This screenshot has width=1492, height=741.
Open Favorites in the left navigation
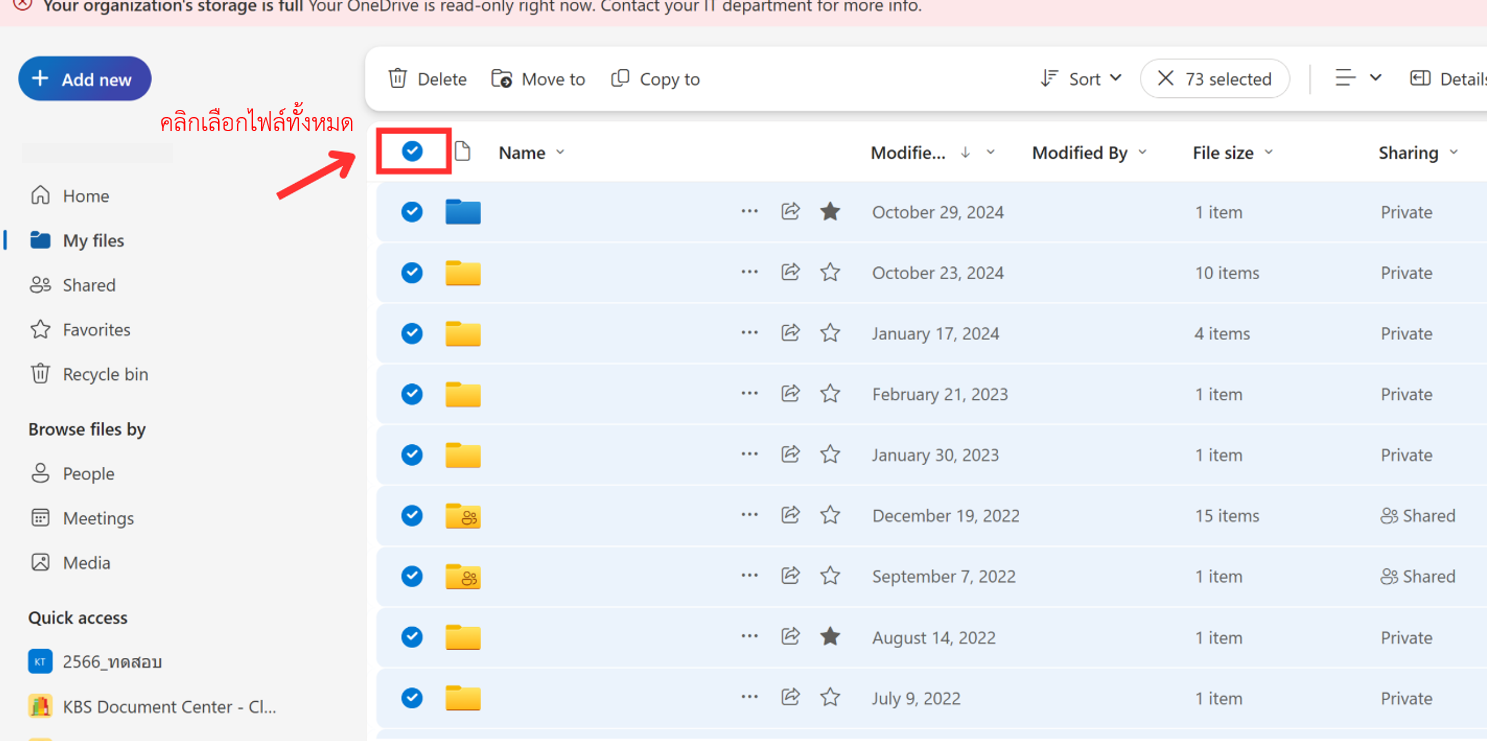coord(96,330)
